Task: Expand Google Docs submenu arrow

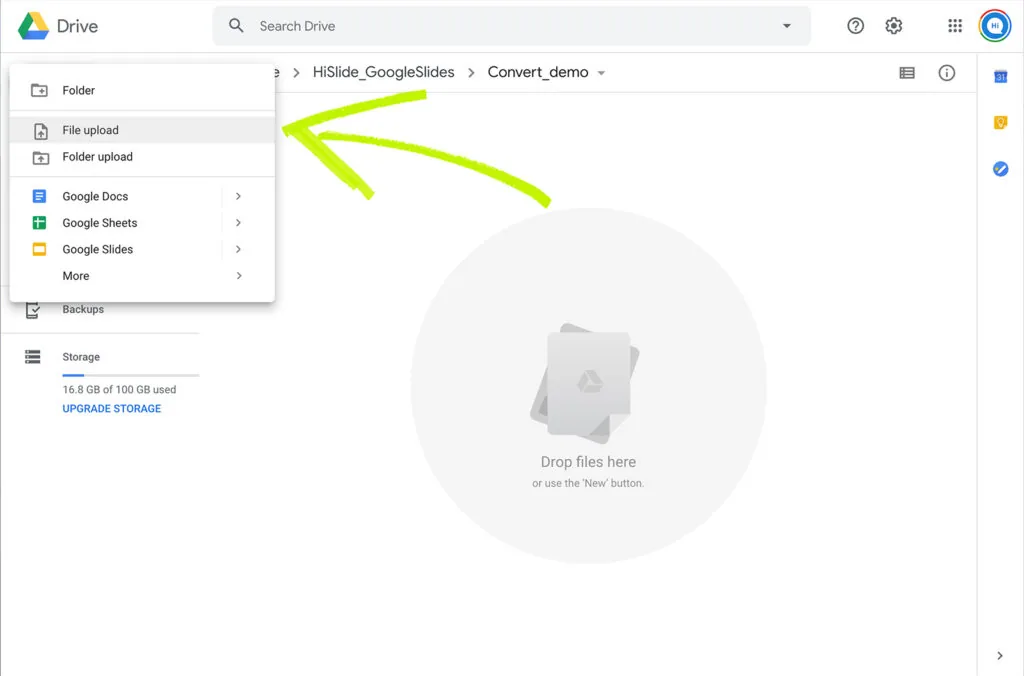Action: pyautogui.click(x=238, y=196)
